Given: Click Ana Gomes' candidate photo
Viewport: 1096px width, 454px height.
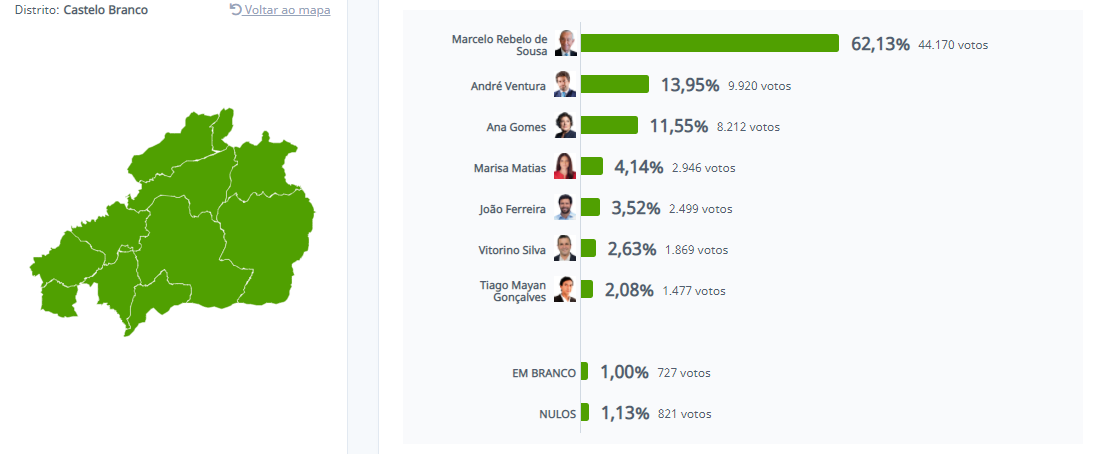Looking at the screenshot, I should coord(565,126).
